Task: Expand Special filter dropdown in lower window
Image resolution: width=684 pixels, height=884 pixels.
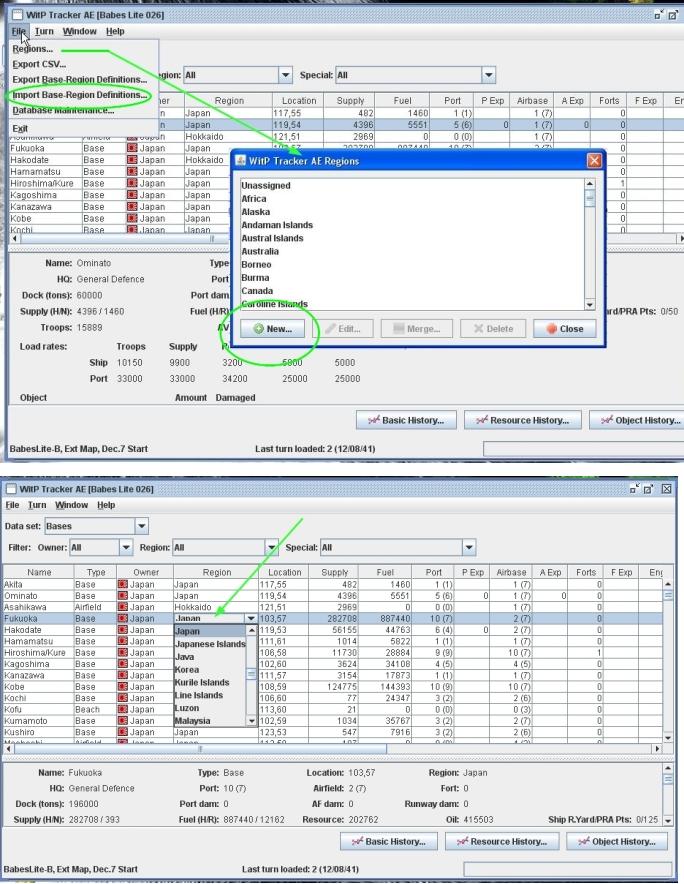Action: (469, 547)
